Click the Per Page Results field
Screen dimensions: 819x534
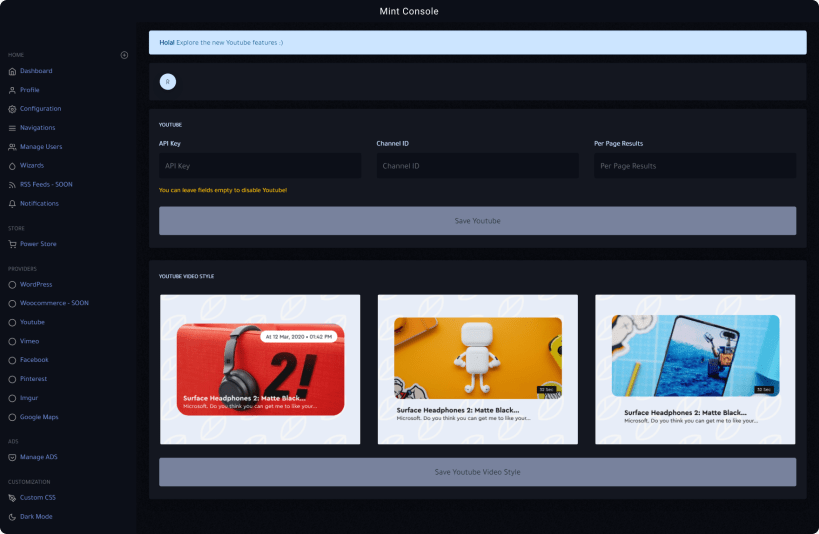[695, 166]
